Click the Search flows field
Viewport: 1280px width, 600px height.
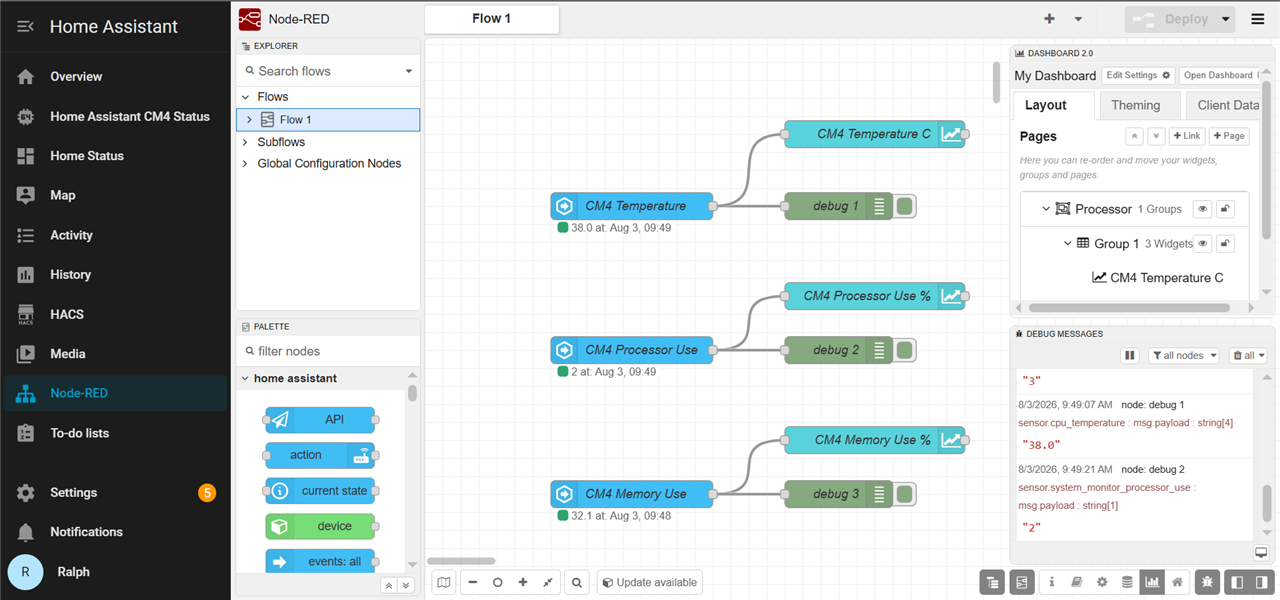[322, 71]
